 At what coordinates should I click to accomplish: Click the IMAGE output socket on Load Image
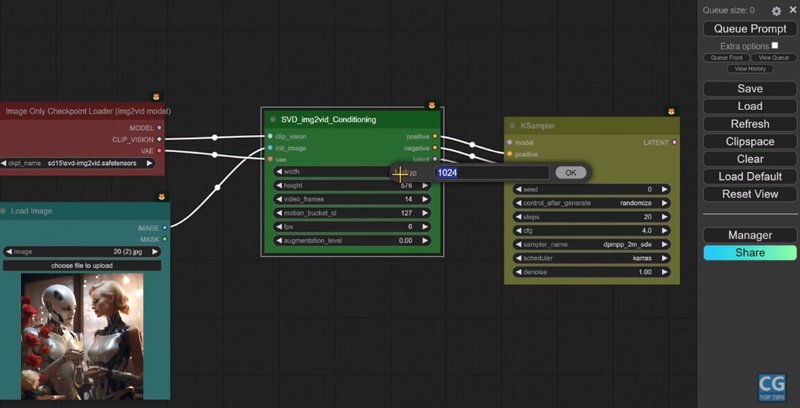point(165,227)
